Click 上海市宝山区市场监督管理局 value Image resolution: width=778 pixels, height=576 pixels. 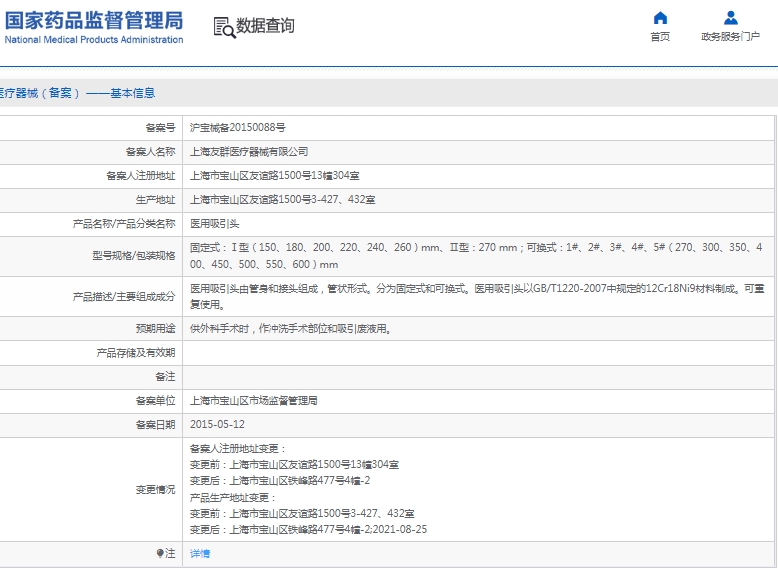pyautogui.click(x=254, y=401)
